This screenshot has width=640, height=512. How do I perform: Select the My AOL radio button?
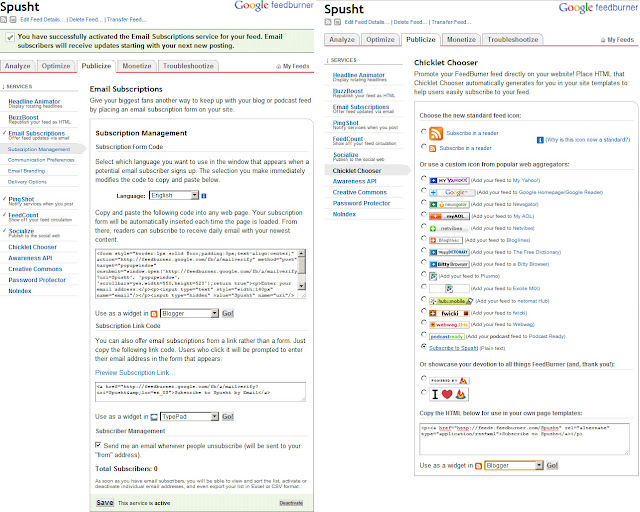(424, 214)
